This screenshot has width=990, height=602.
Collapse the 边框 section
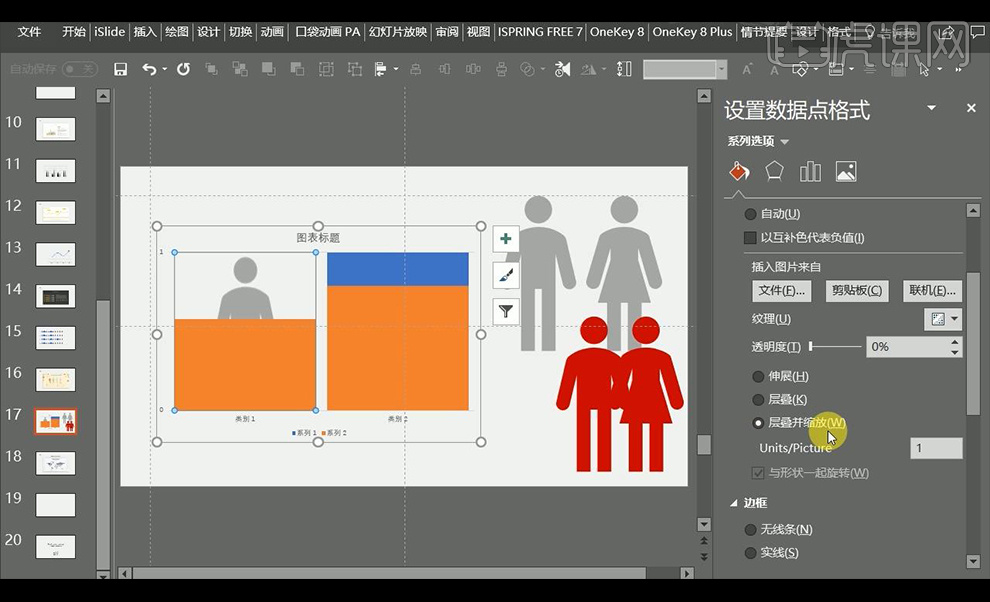tap(735, 503)
